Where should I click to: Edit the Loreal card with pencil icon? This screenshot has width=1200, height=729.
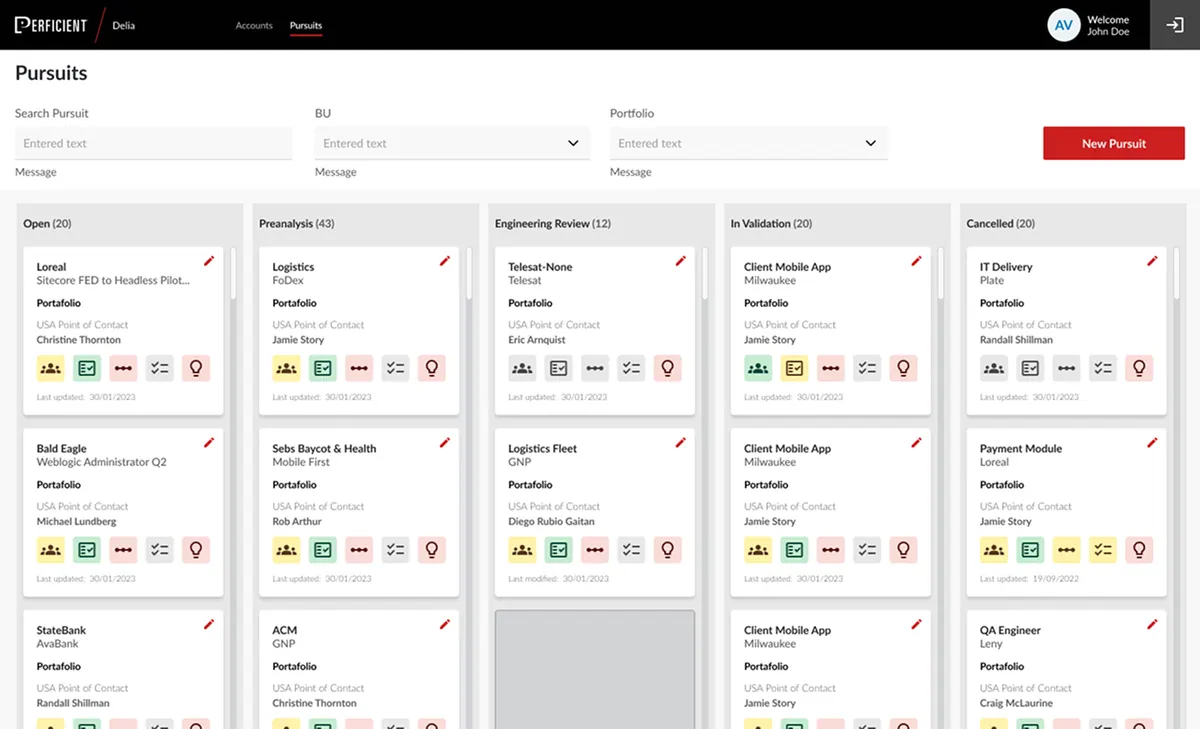pos(209,261)
